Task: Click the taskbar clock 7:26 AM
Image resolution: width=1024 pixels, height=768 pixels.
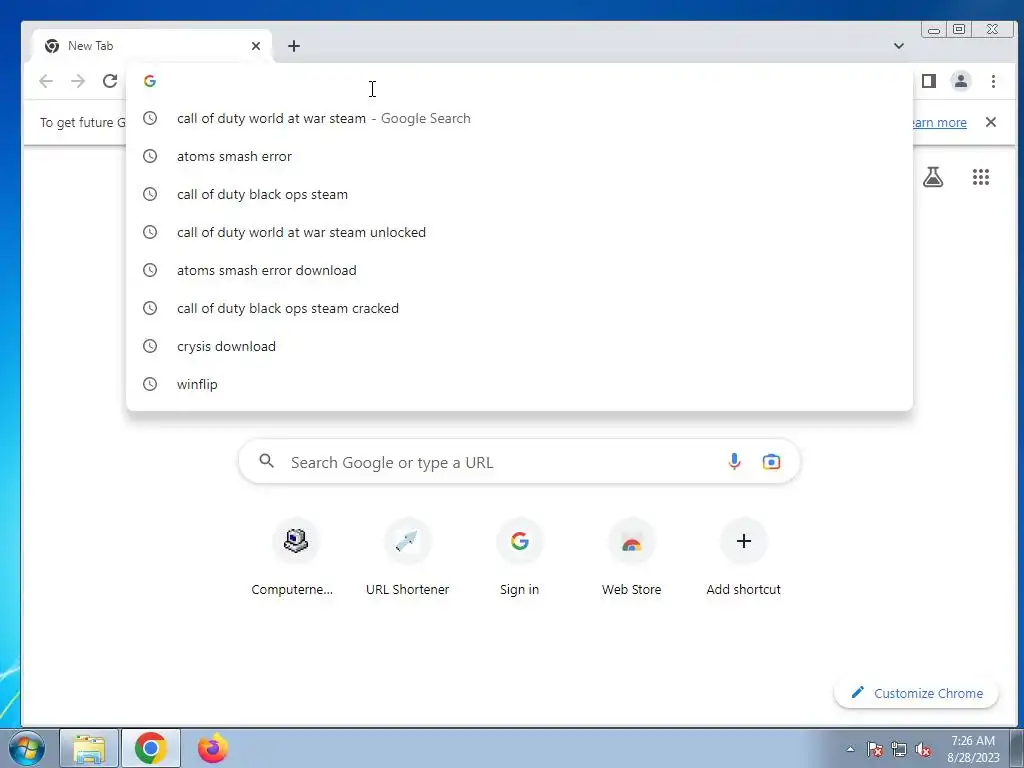Action: tap(973, 749)
